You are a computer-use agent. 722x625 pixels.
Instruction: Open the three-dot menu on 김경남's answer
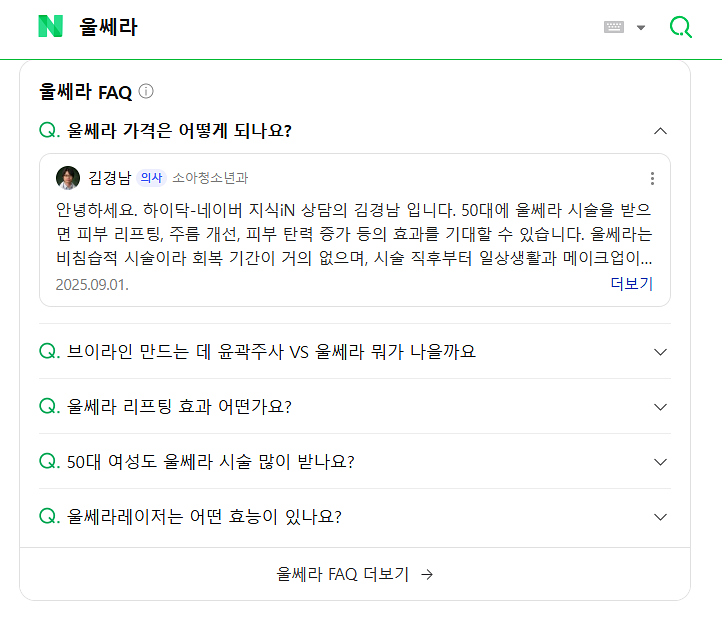pos(652,178)
